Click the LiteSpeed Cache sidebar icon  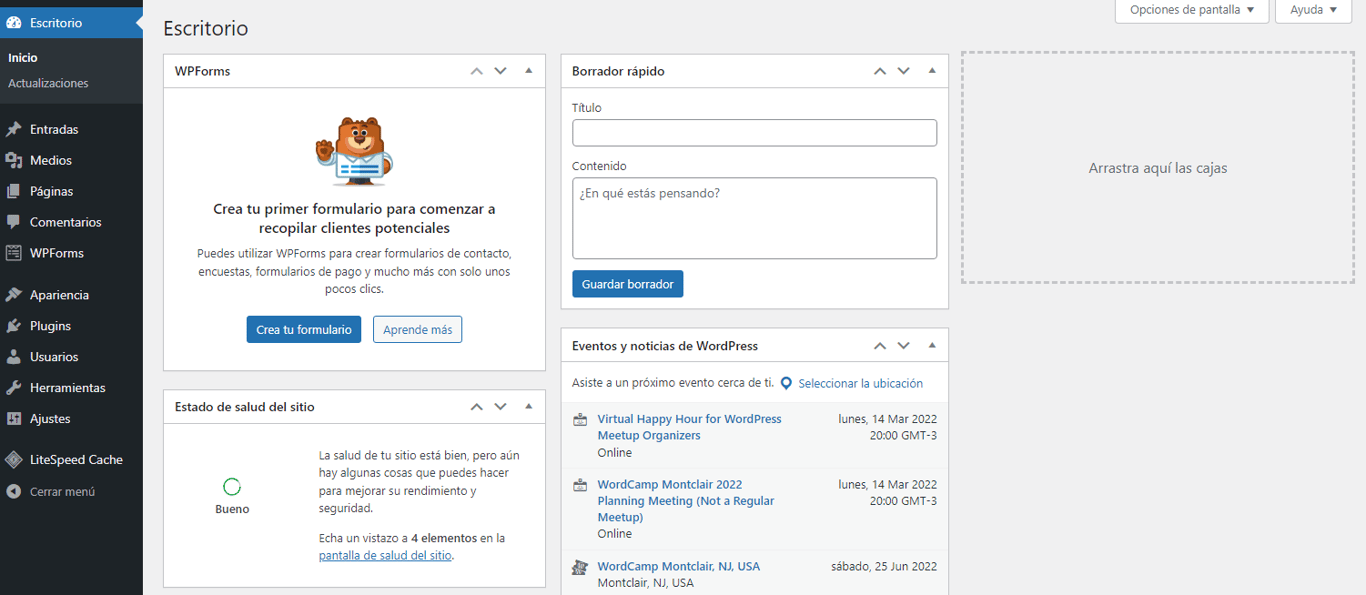point(12,459)
